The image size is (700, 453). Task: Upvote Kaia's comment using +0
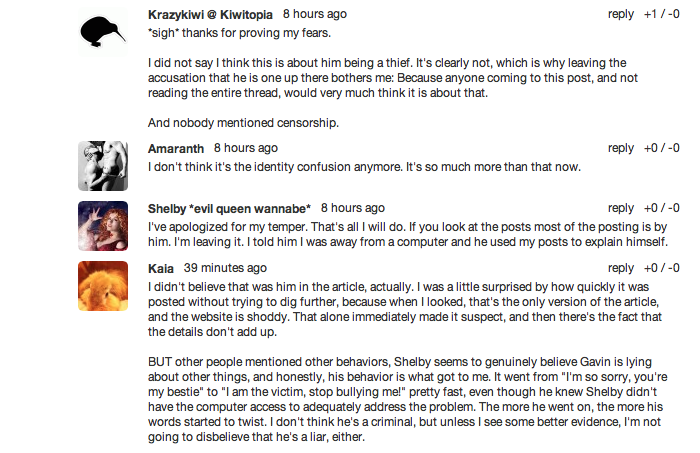[x=652, y=268]
